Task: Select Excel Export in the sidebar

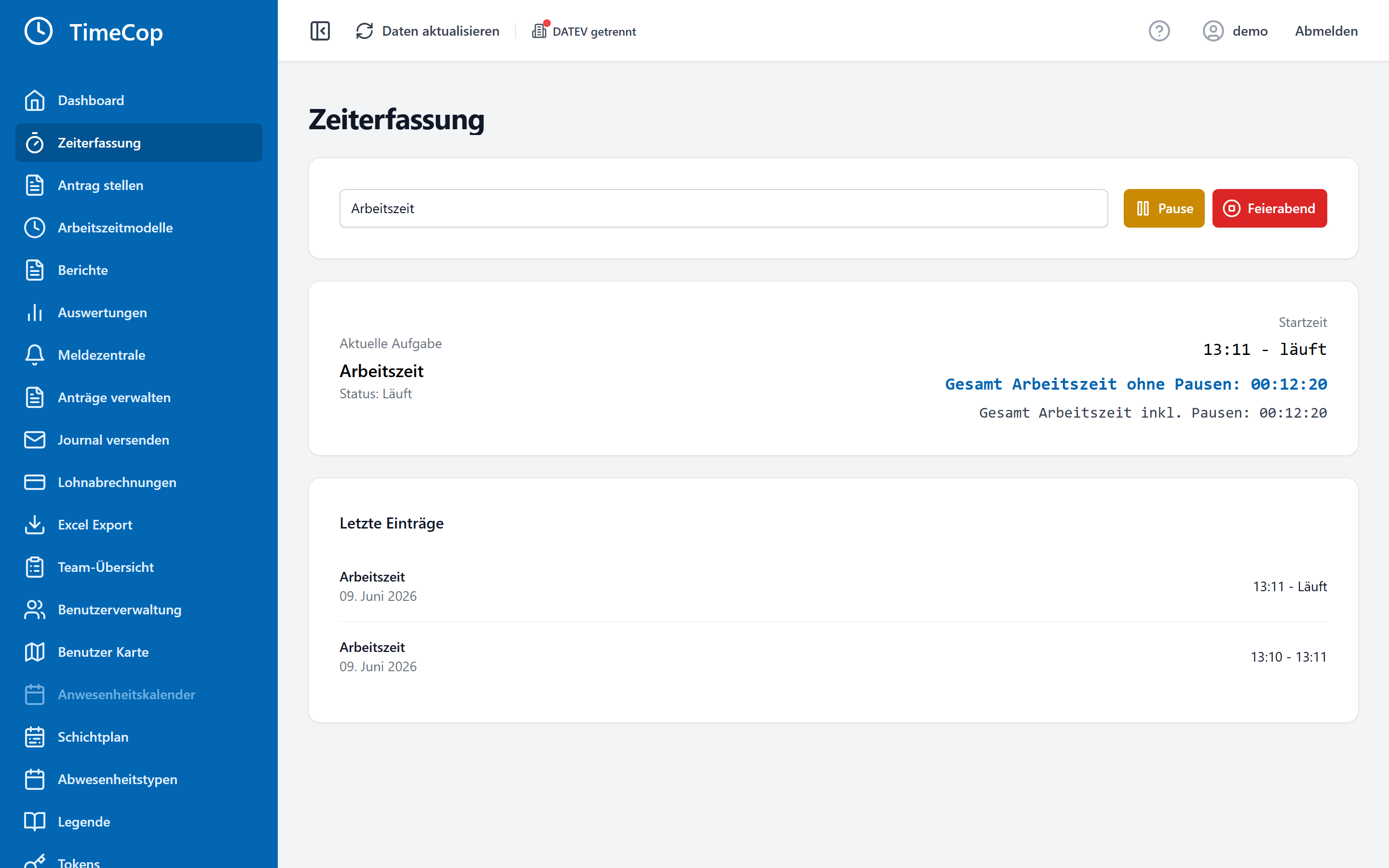Action: coord(139,525)
